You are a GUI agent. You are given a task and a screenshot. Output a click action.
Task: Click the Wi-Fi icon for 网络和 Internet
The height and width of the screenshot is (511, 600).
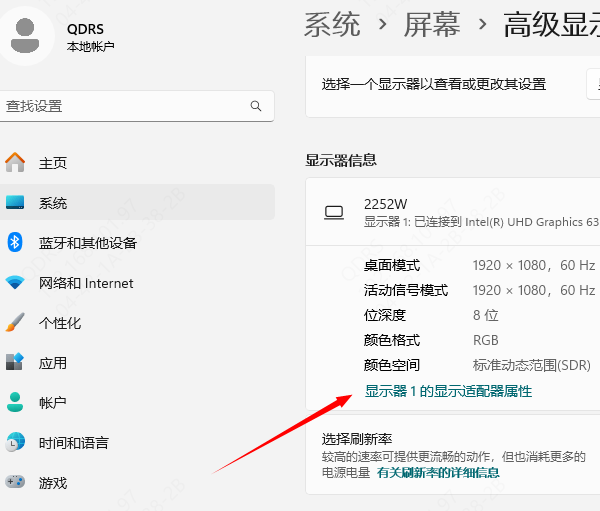coord(15,283)
